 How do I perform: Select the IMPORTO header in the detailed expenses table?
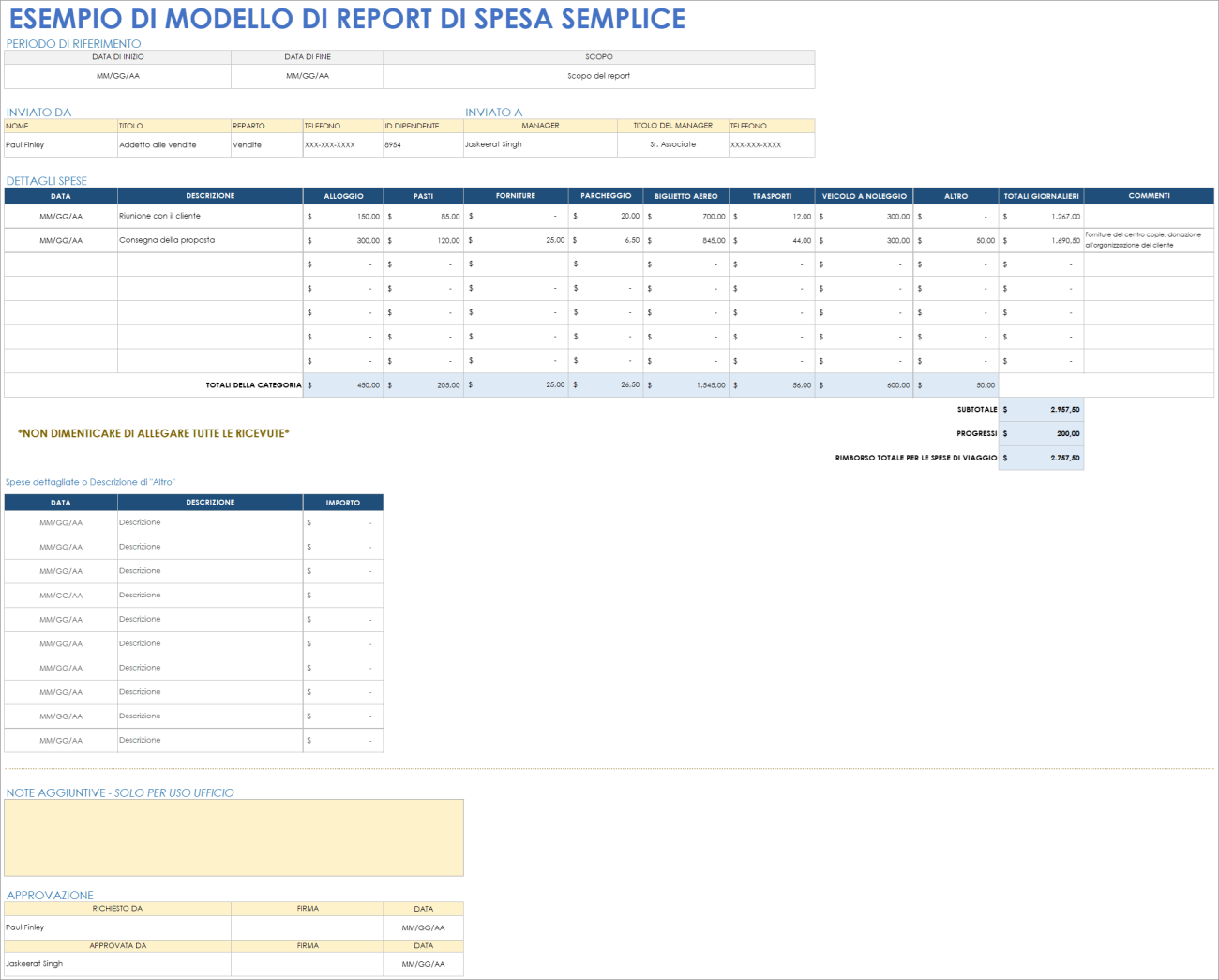click(x=342, y=502)
